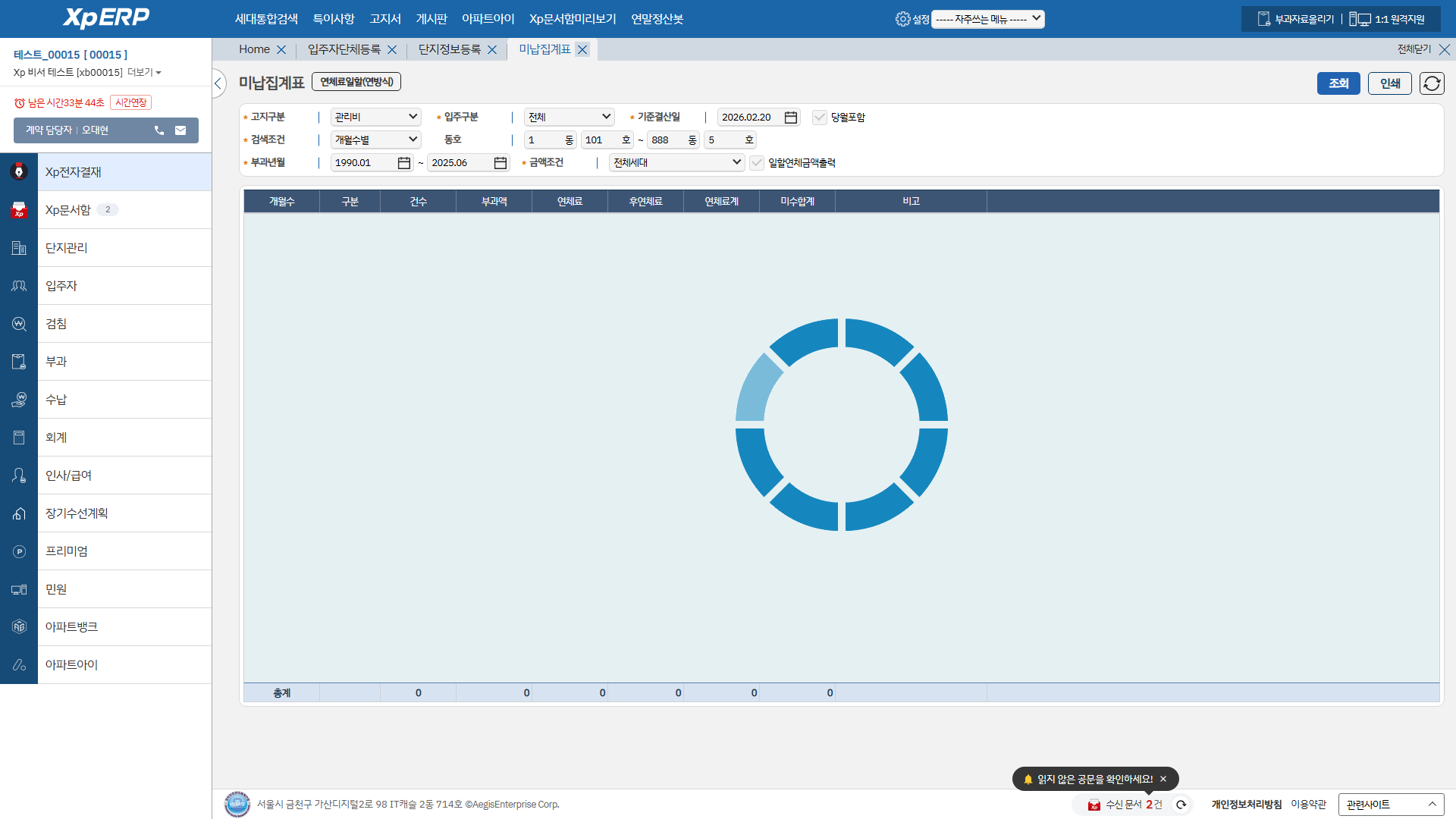Expand the 관련사이트 selector
The width and height of the screenshot is (1456, 819).
(1390, 805)
